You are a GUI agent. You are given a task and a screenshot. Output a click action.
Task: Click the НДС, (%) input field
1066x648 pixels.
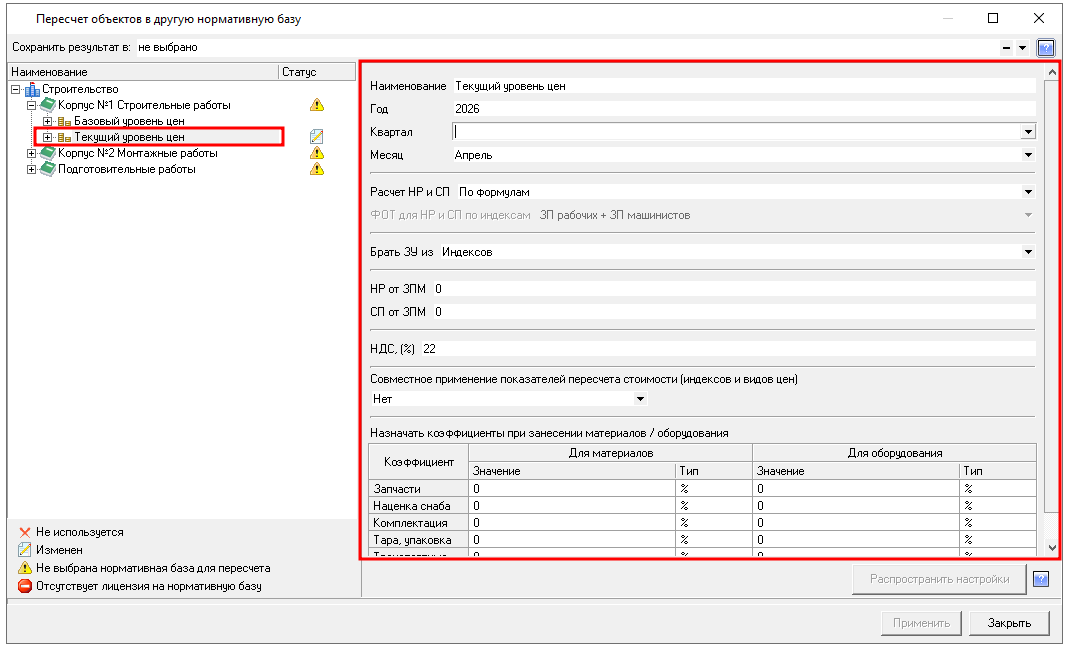(x=726, y=348)
